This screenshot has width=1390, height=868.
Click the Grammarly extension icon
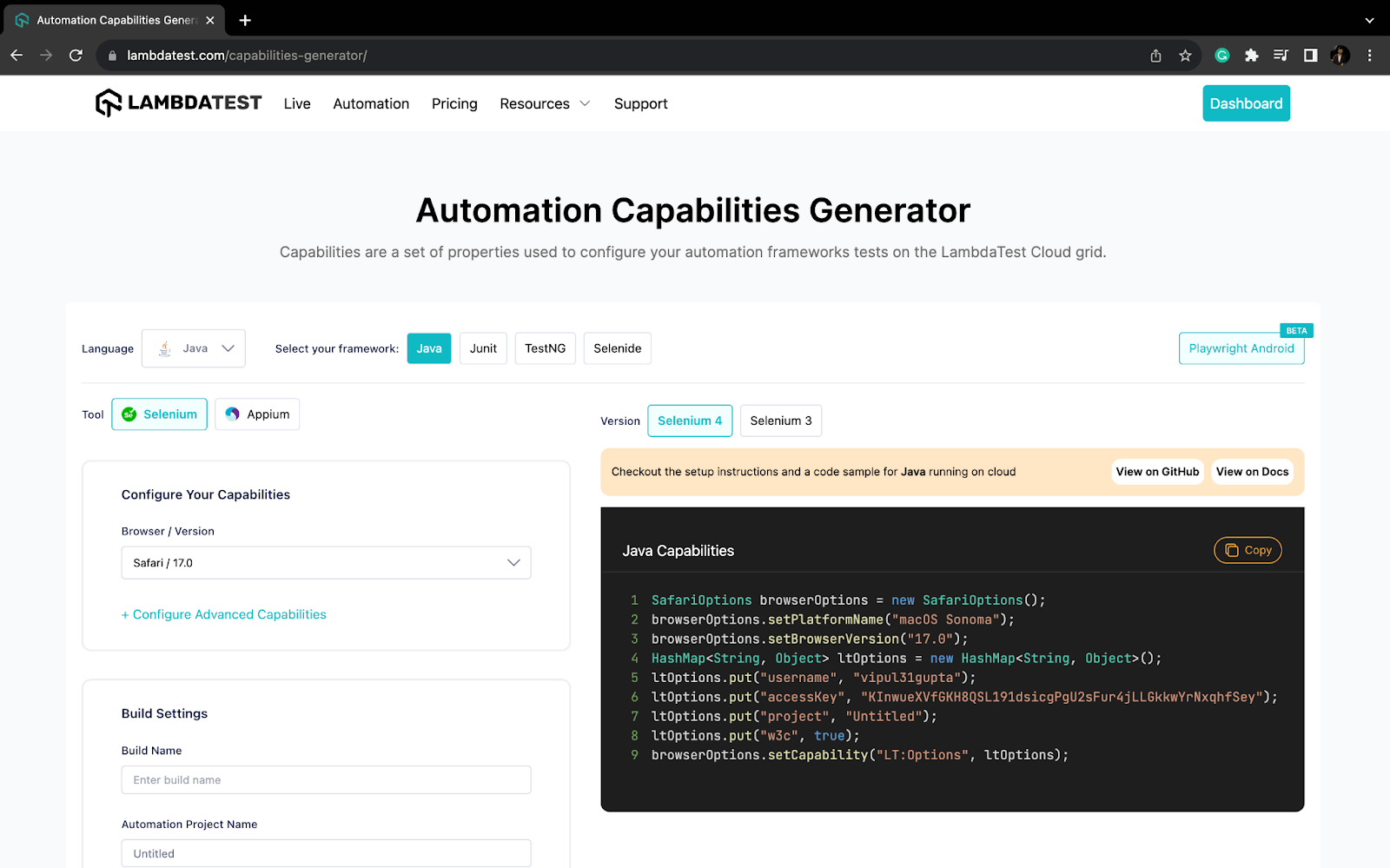point(1221,55)
